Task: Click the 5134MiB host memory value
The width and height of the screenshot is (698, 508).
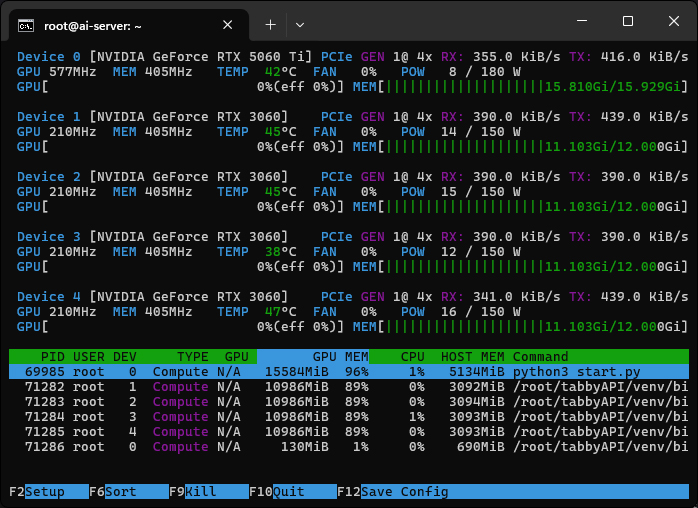Action: pyautogui.click(x=477, y=372)
